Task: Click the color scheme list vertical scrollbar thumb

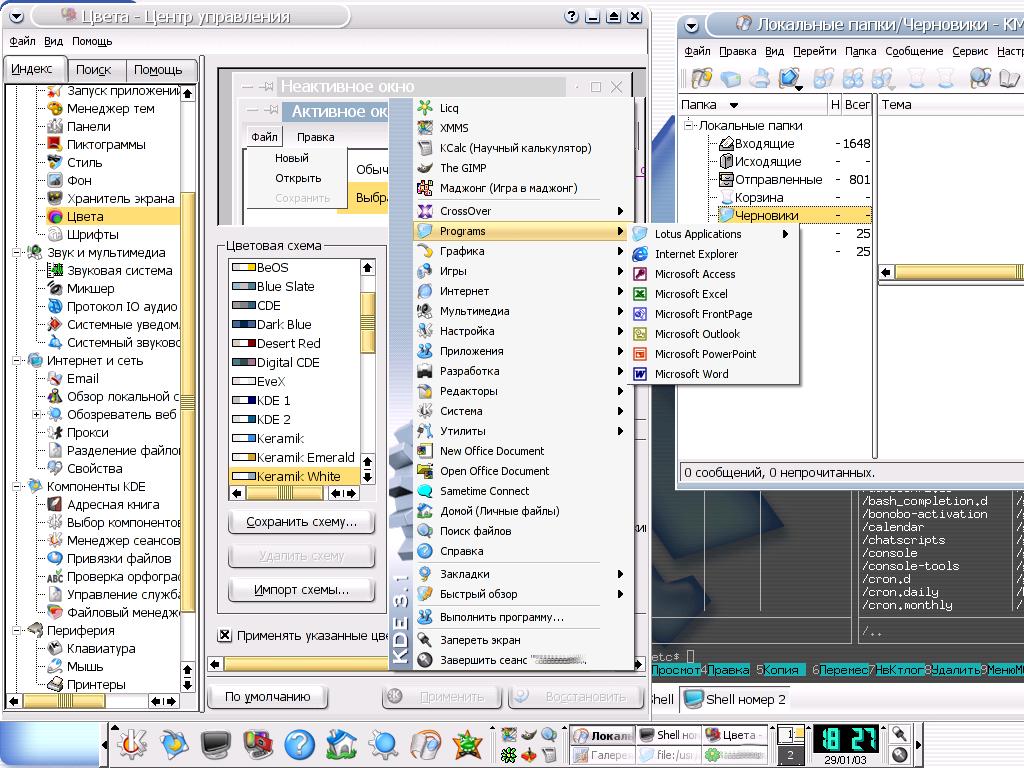Action: (x=368, y=322)
